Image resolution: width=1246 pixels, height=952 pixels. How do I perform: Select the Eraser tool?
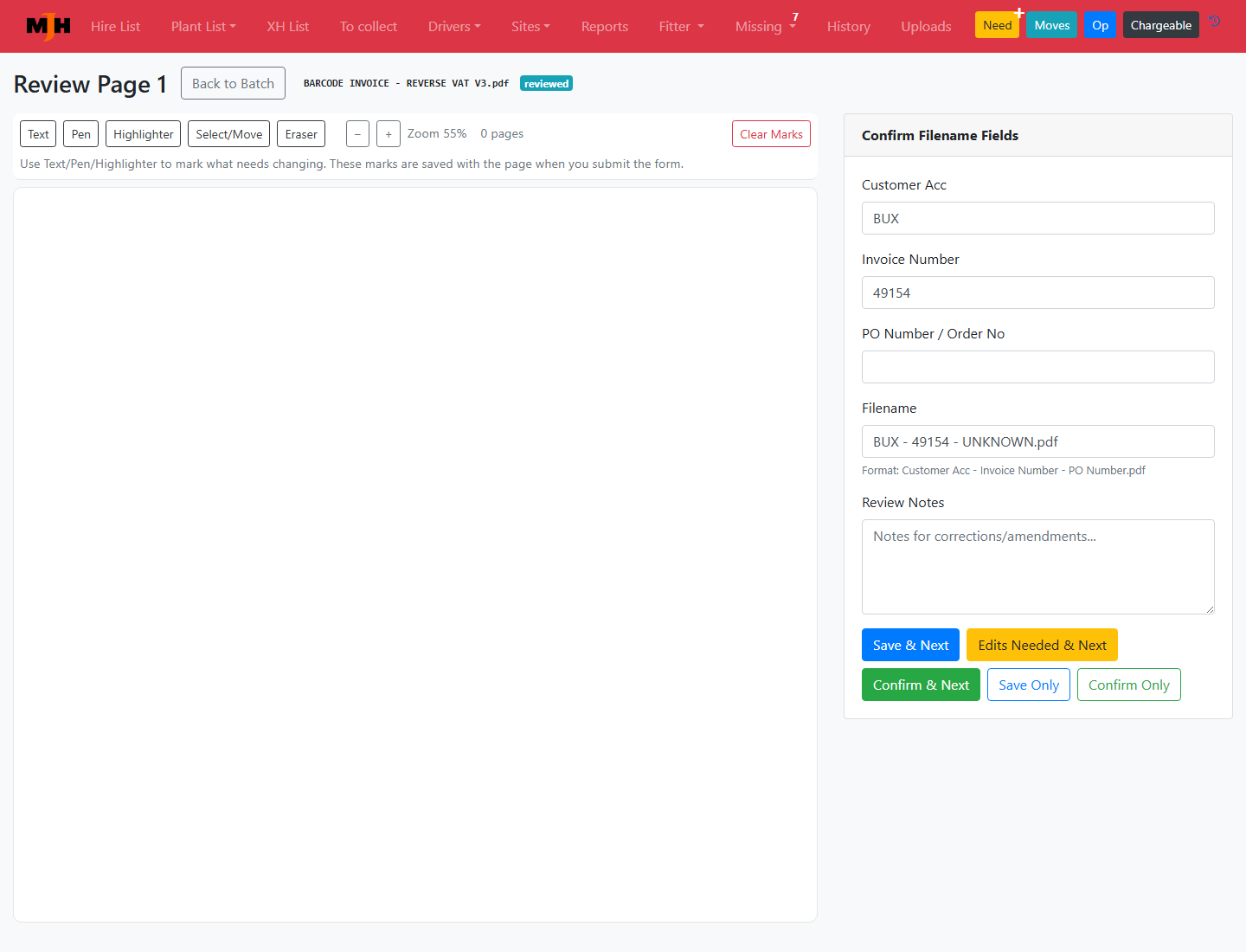pos(301,134)
